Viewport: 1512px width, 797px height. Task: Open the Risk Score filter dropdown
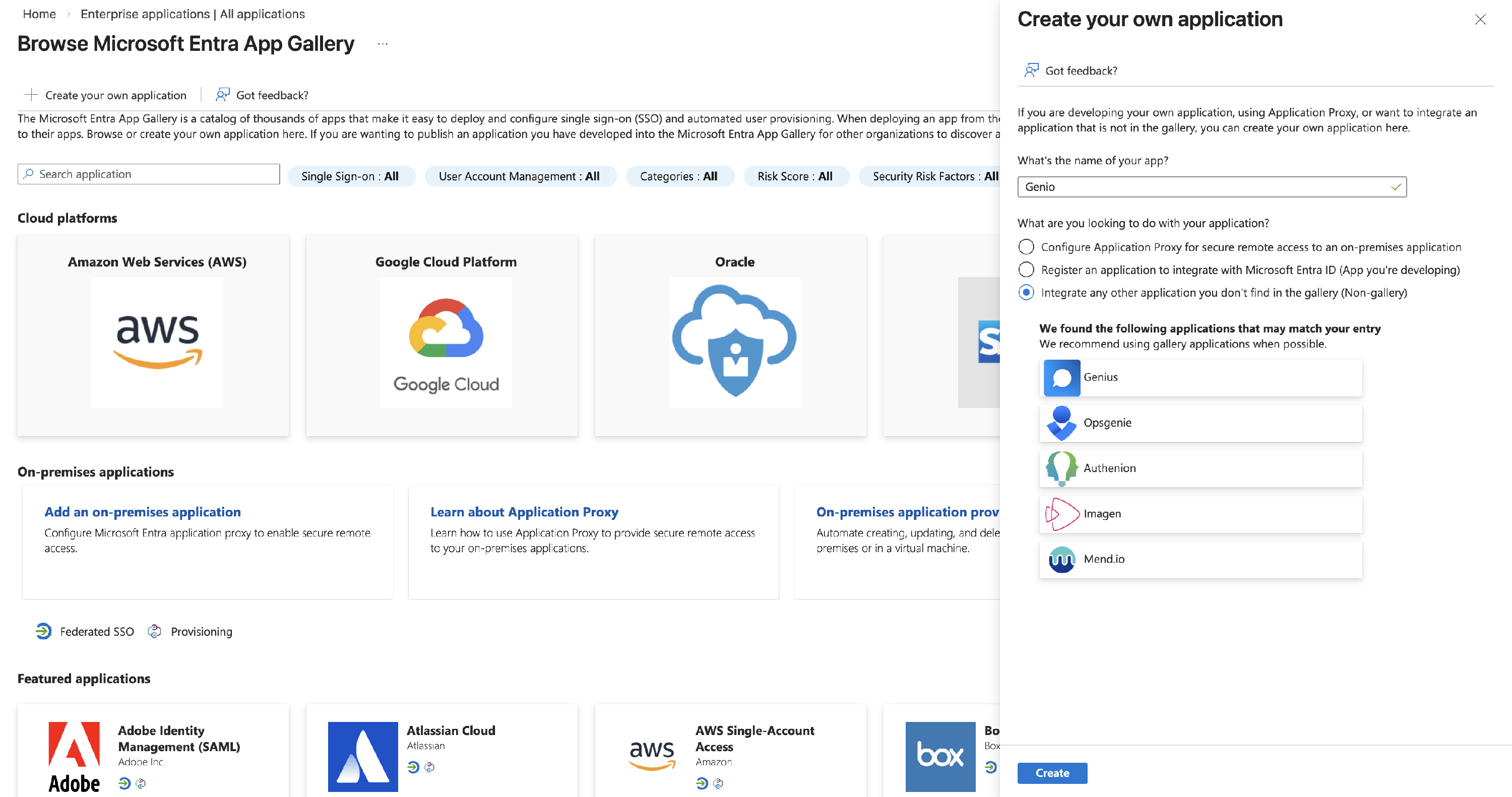pyautogui.click(x=796, y=176)
